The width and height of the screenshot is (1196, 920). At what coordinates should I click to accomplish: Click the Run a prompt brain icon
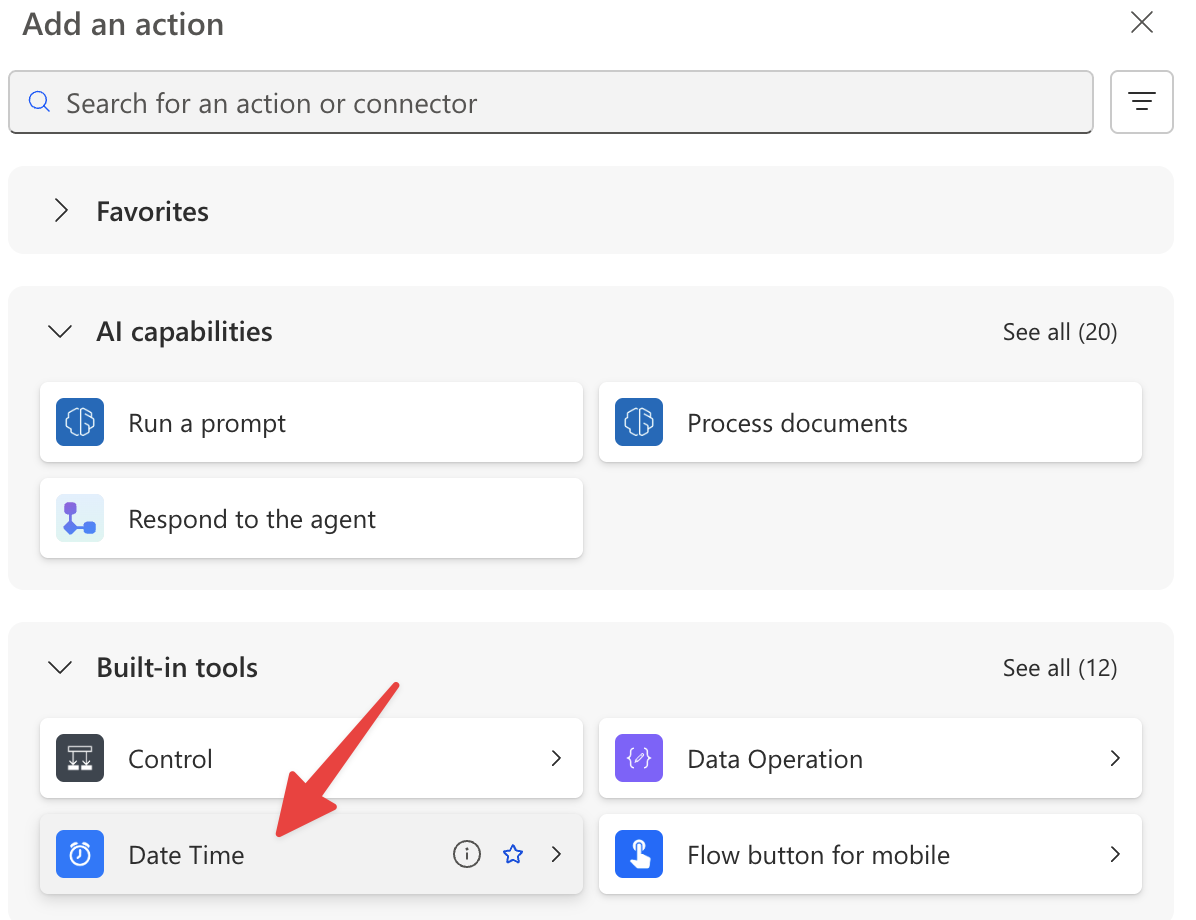tap(80, 422)
